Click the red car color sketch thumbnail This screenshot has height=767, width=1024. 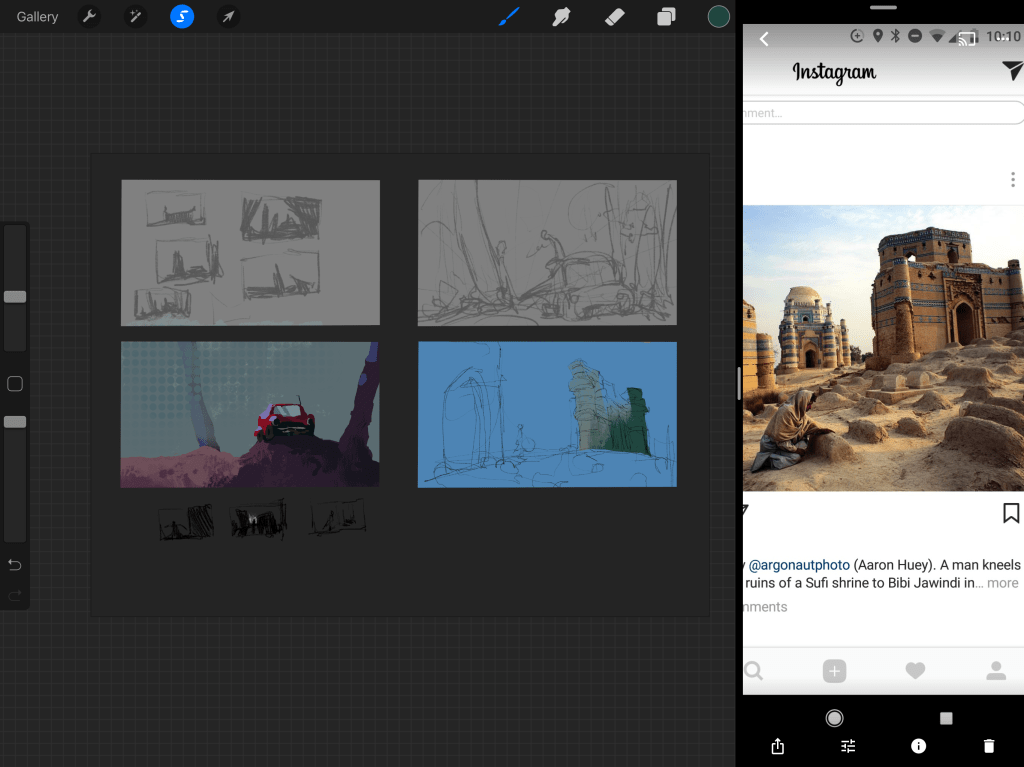tap(250, 414)
